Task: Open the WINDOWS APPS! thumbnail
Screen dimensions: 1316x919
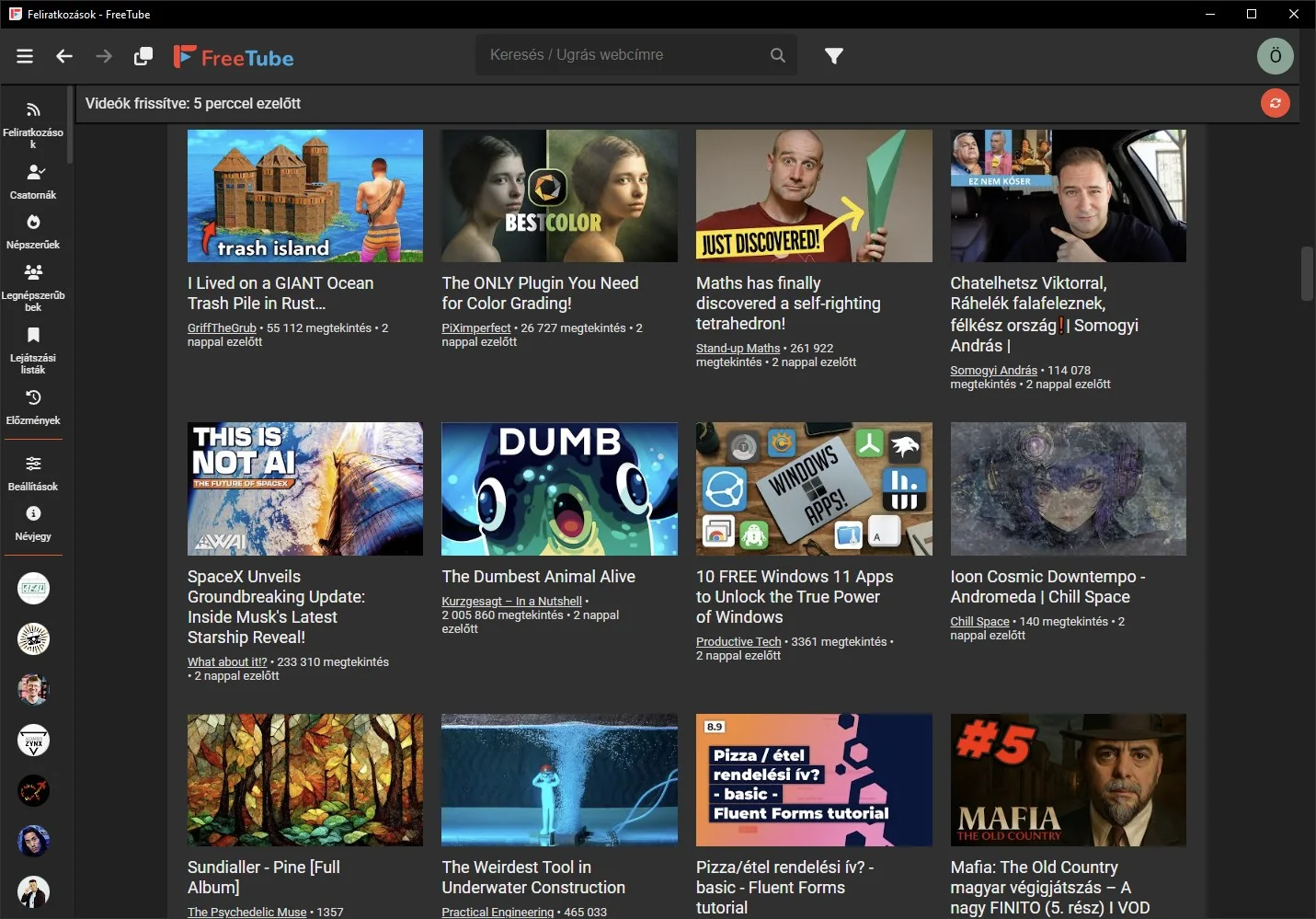Action: 814,488
